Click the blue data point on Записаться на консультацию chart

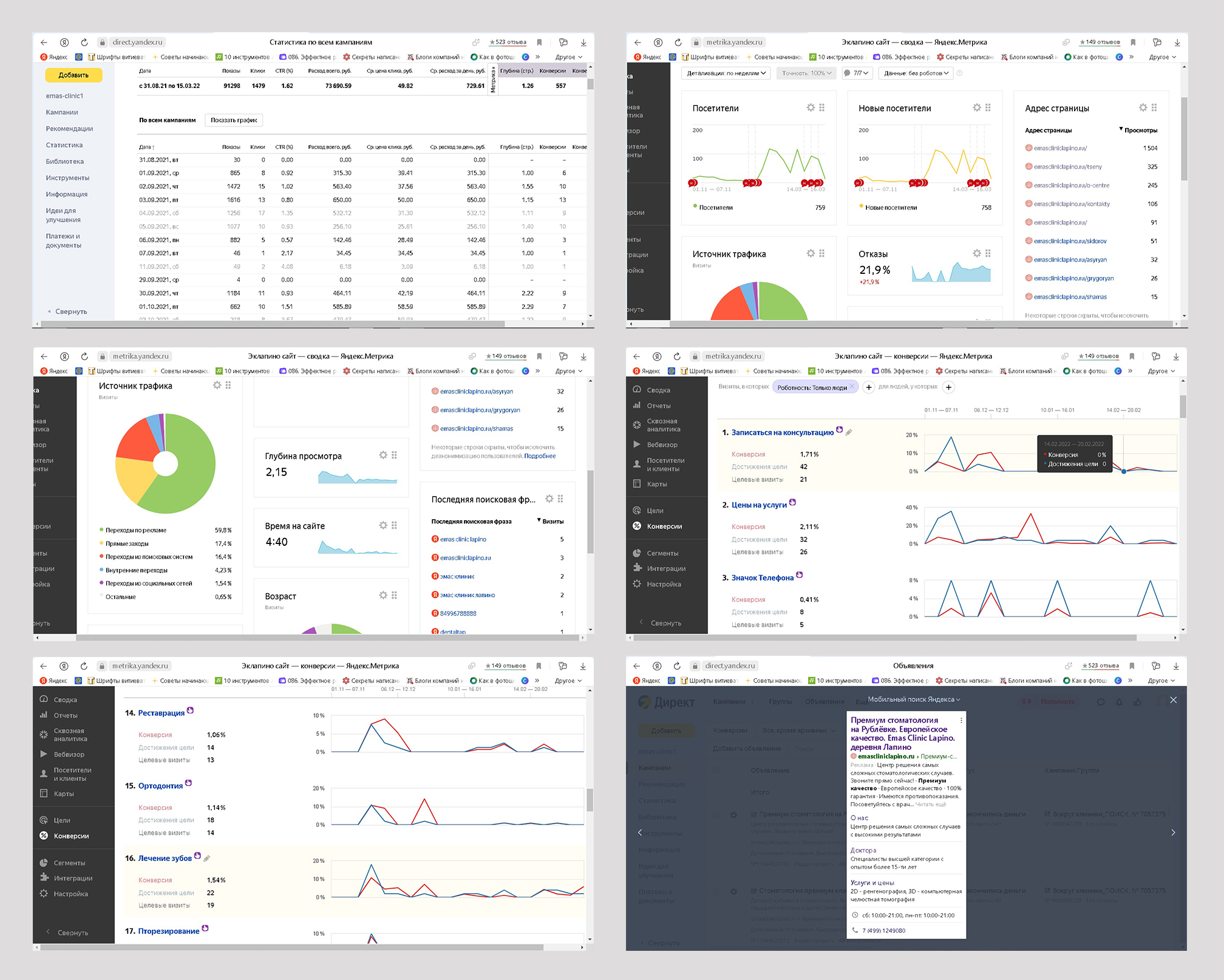pos(1123,471)
